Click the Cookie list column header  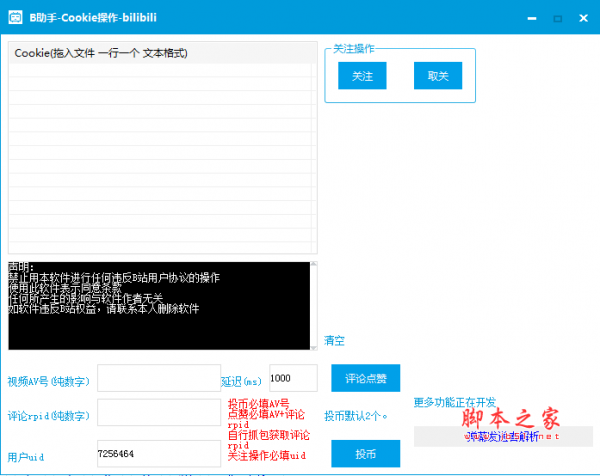[163, 53]
